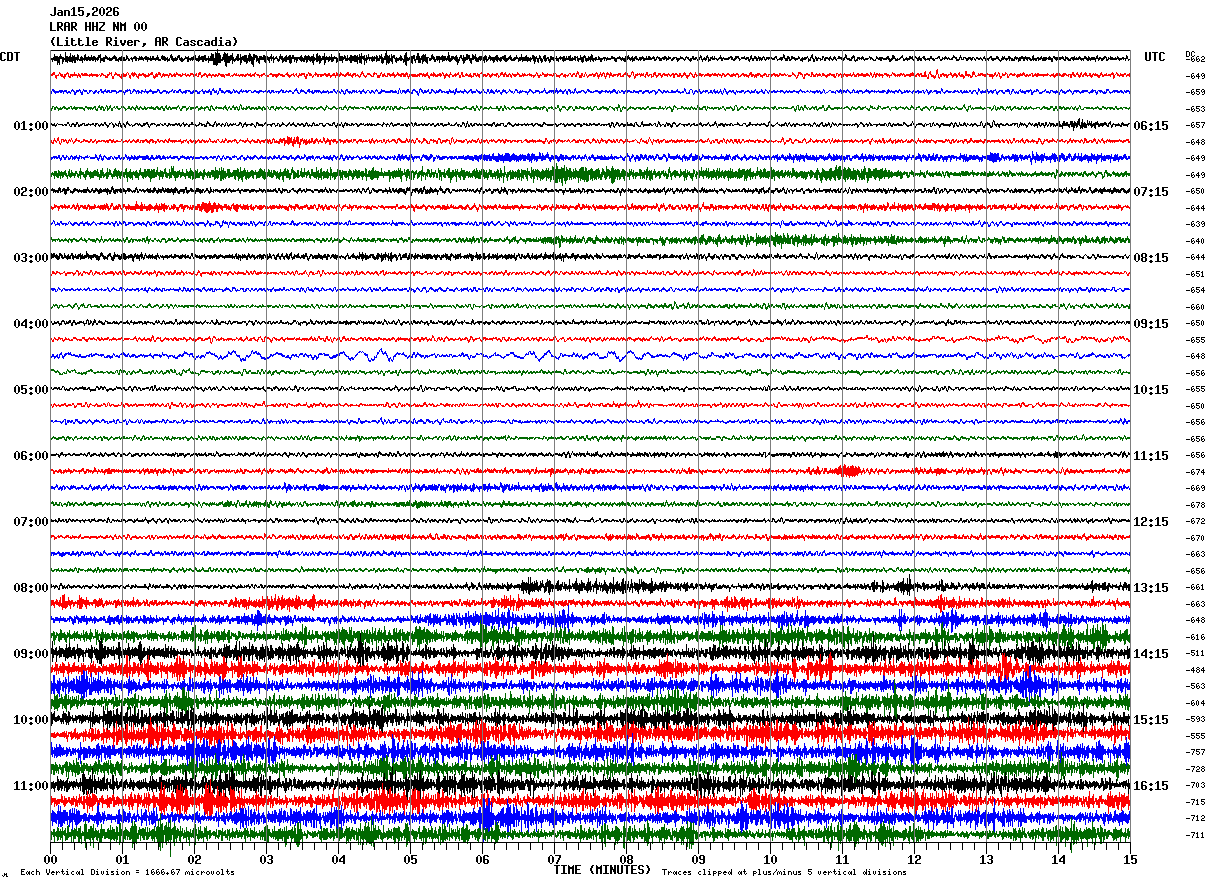Select the 07:00 CDT row label
1210x886 pixels.
click(31, 522)
